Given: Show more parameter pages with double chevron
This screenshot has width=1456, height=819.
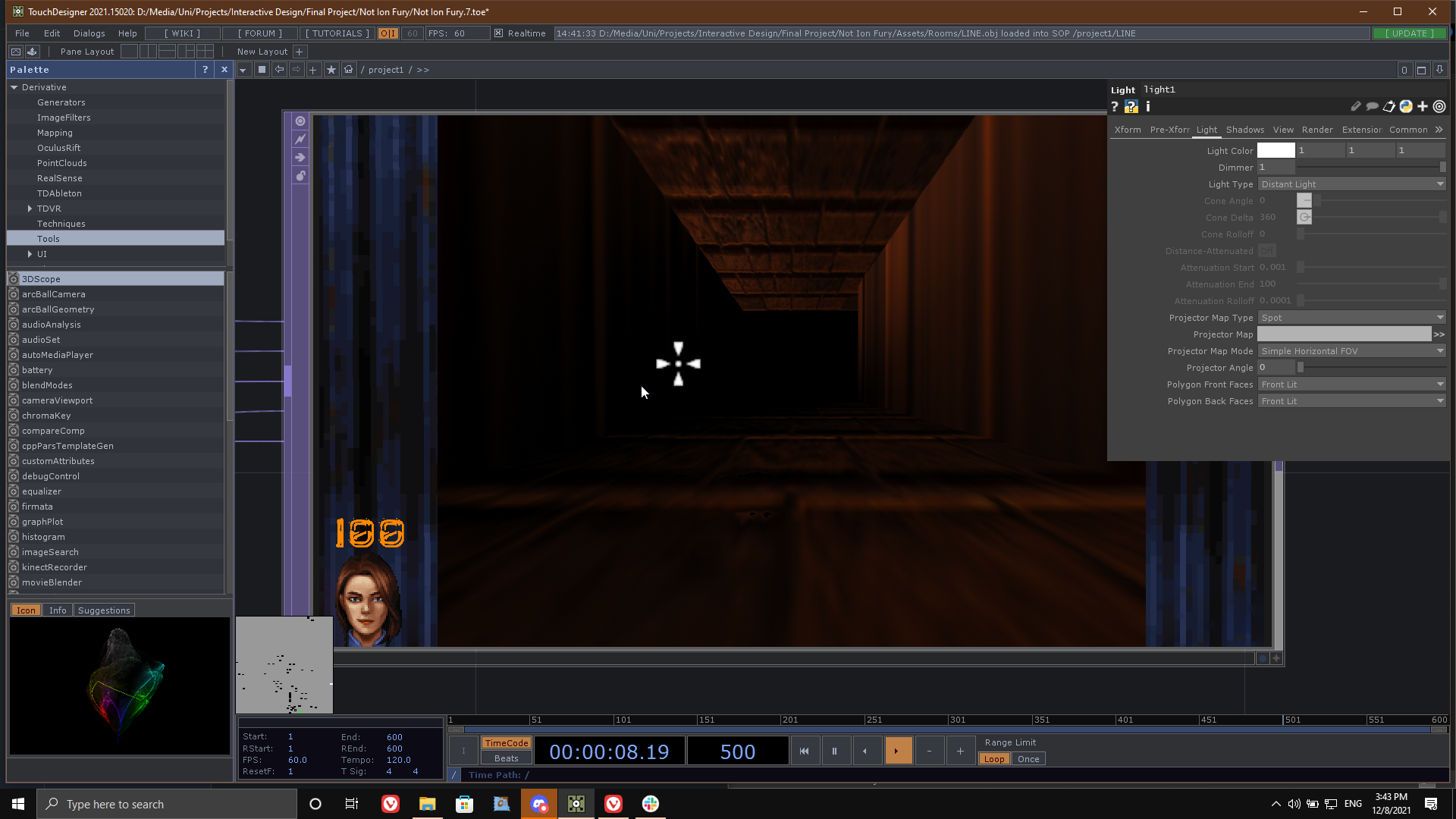Looking at the screenshot, I should 1439,130.
